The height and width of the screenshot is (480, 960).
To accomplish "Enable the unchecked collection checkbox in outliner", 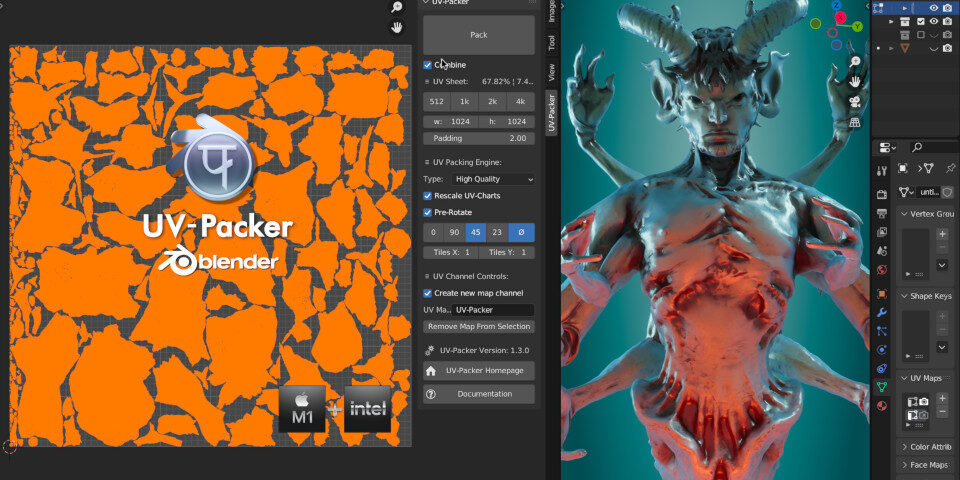I will 921,34.
